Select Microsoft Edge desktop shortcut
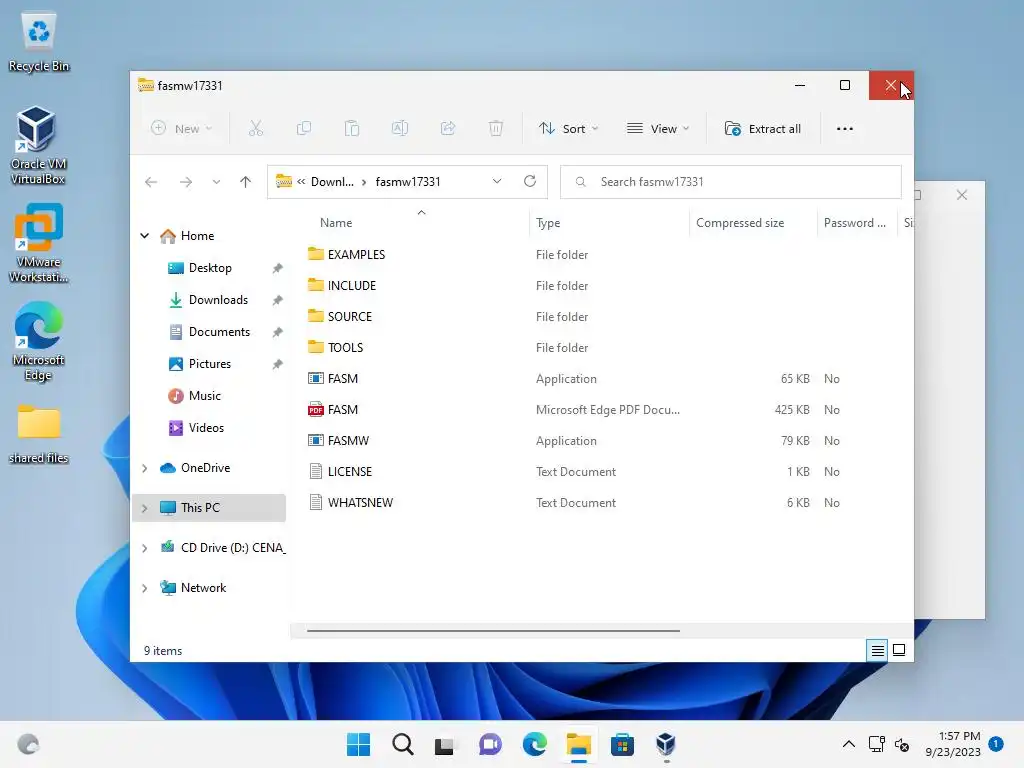The image size is (1024, 768). coord(38,341)
